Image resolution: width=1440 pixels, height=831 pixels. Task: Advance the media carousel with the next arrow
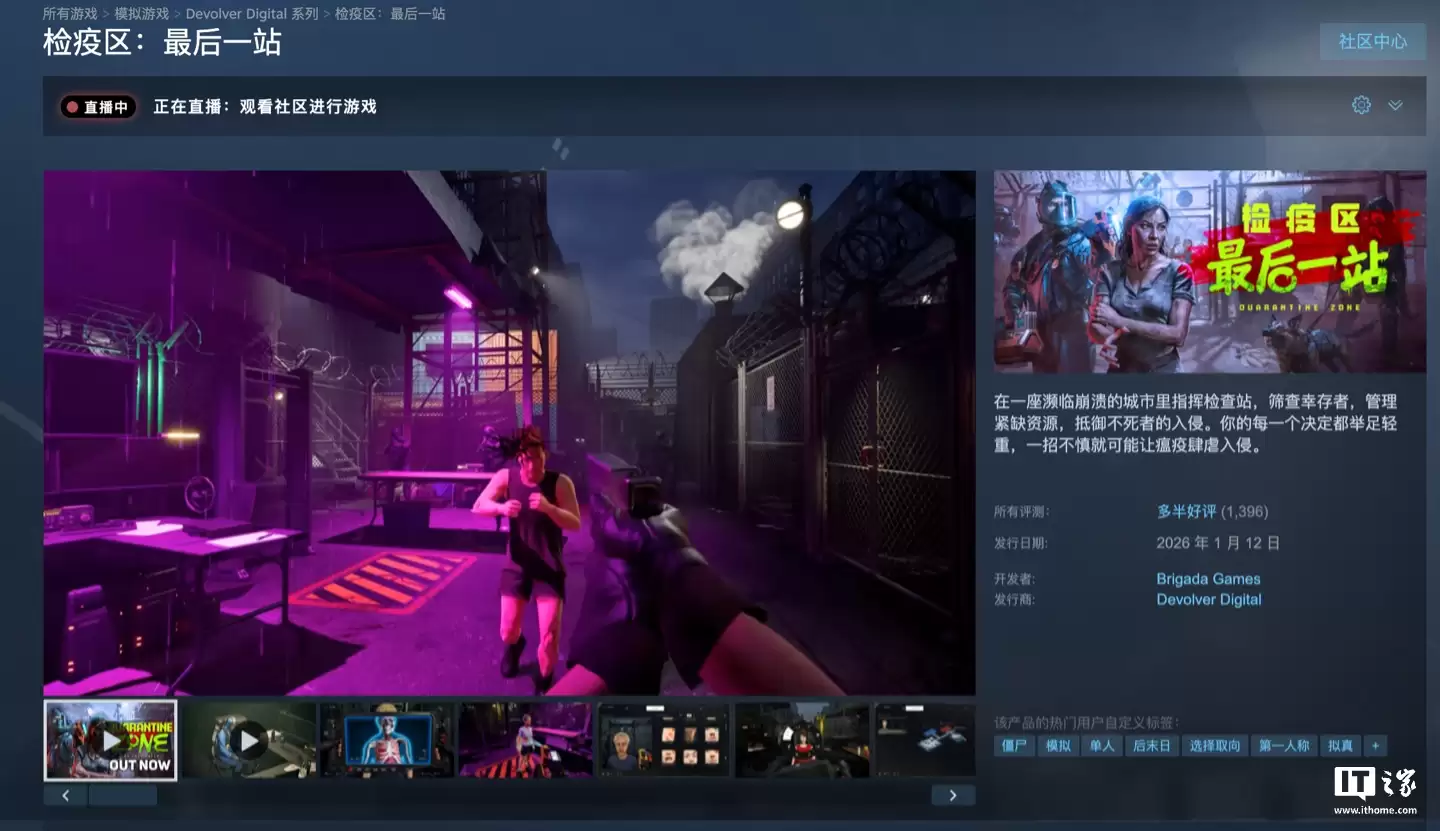click(953, 794)
